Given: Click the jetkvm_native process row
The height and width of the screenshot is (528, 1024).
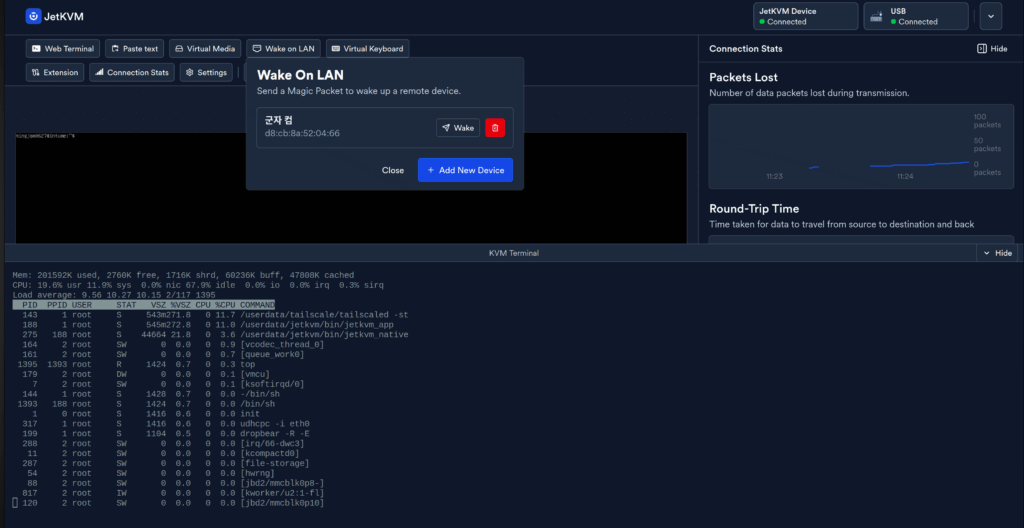Looking at the screenshot, I should click(x=210, y=335).
